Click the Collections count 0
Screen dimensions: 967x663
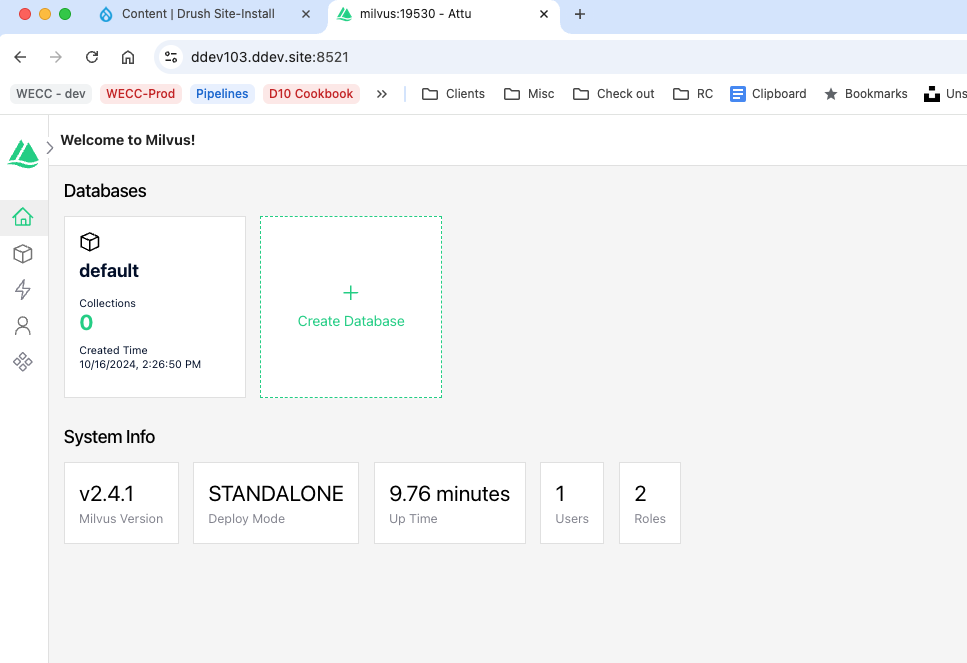[x=86, y=323]
